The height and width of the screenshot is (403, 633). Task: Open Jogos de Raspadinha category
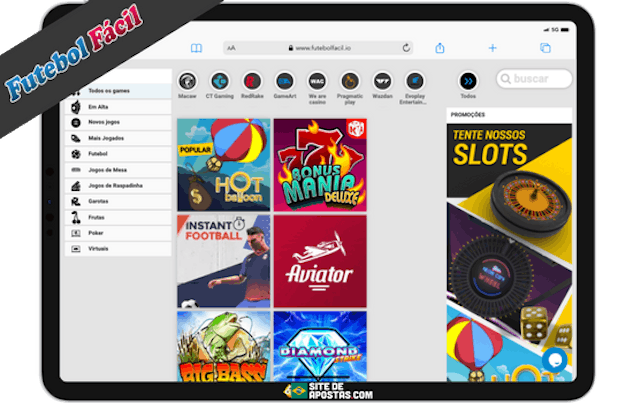118,186
